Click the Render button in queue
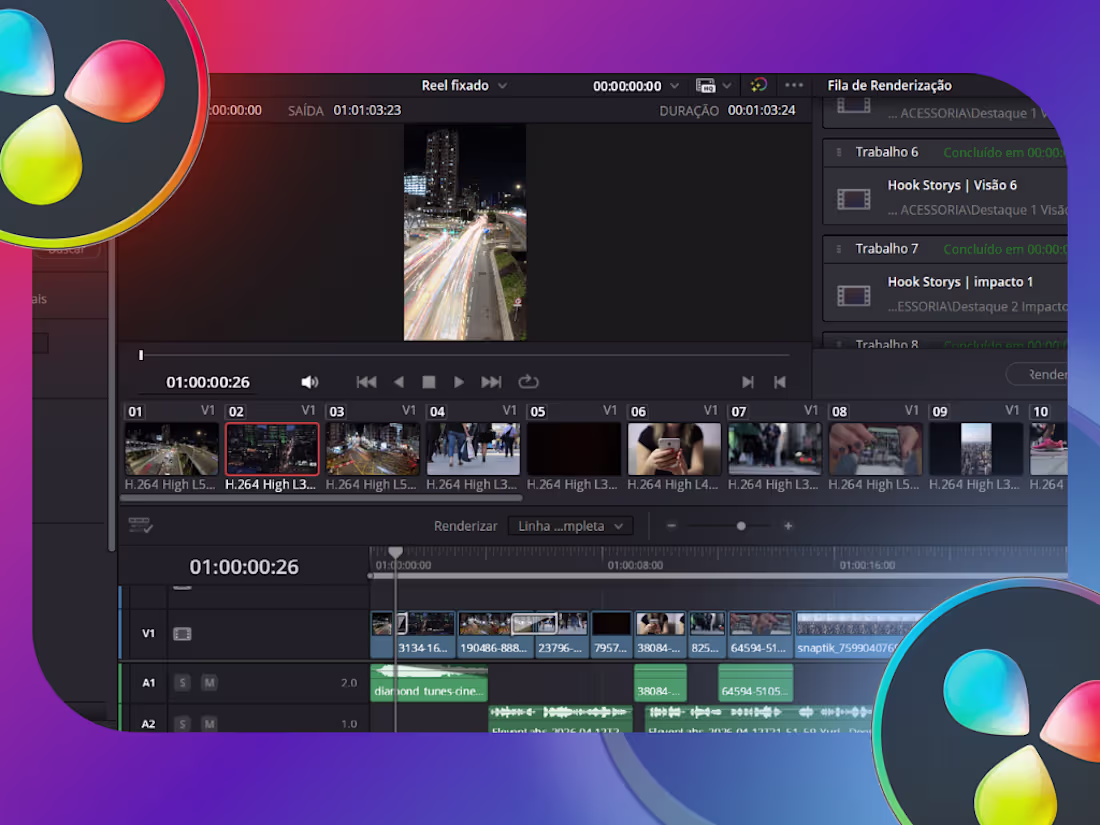 (x=1038, y=375)
